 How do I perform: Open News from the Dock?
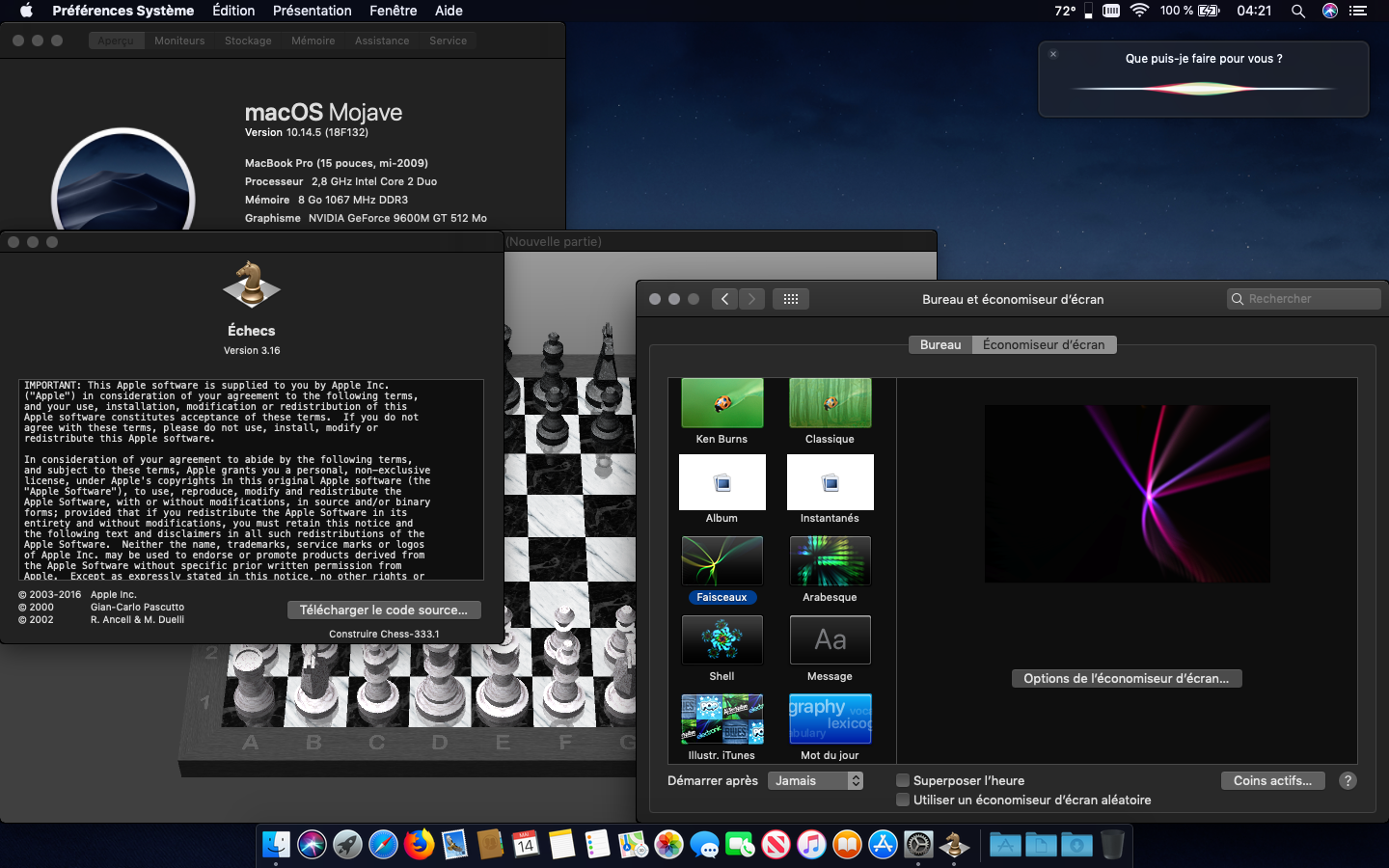click(x=776, y=845)
